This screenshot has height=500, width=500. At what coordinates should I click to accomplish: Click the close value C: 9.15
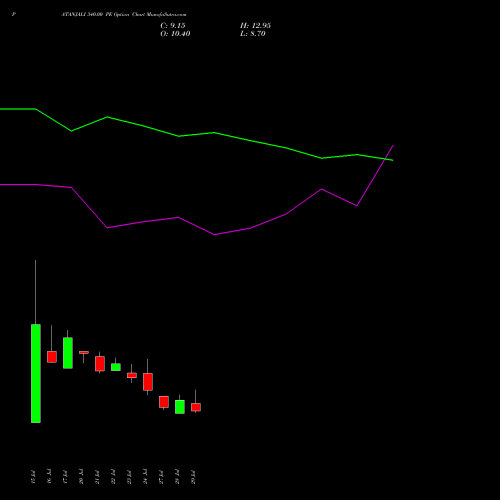(x=173, y=26)
